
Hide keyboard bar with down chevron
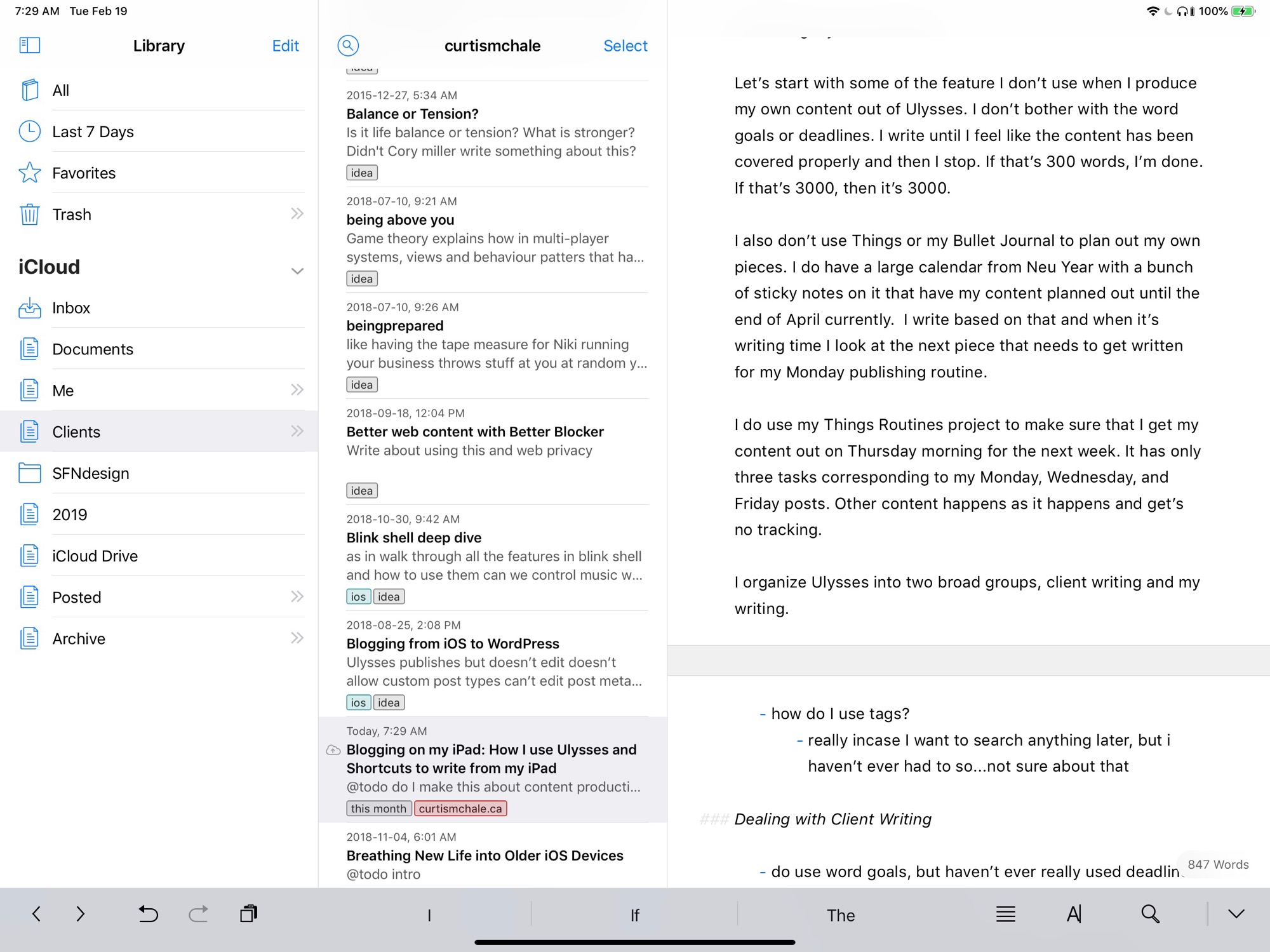click(1236, 914)
